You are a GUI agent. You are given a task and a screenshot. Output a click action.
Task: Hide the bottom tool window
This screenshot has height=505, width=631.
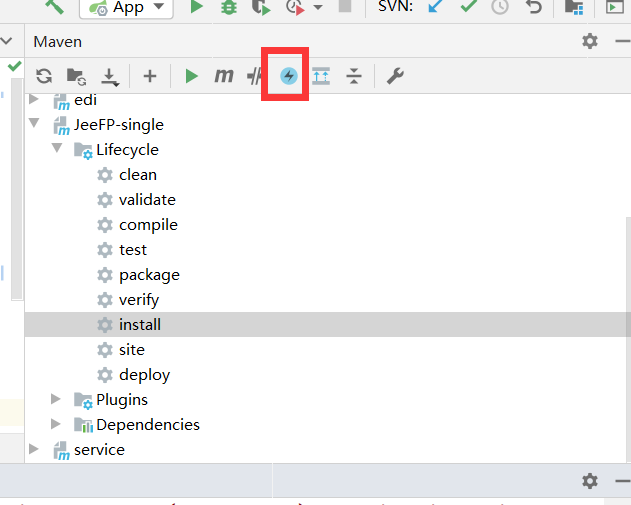coord(623,480)
